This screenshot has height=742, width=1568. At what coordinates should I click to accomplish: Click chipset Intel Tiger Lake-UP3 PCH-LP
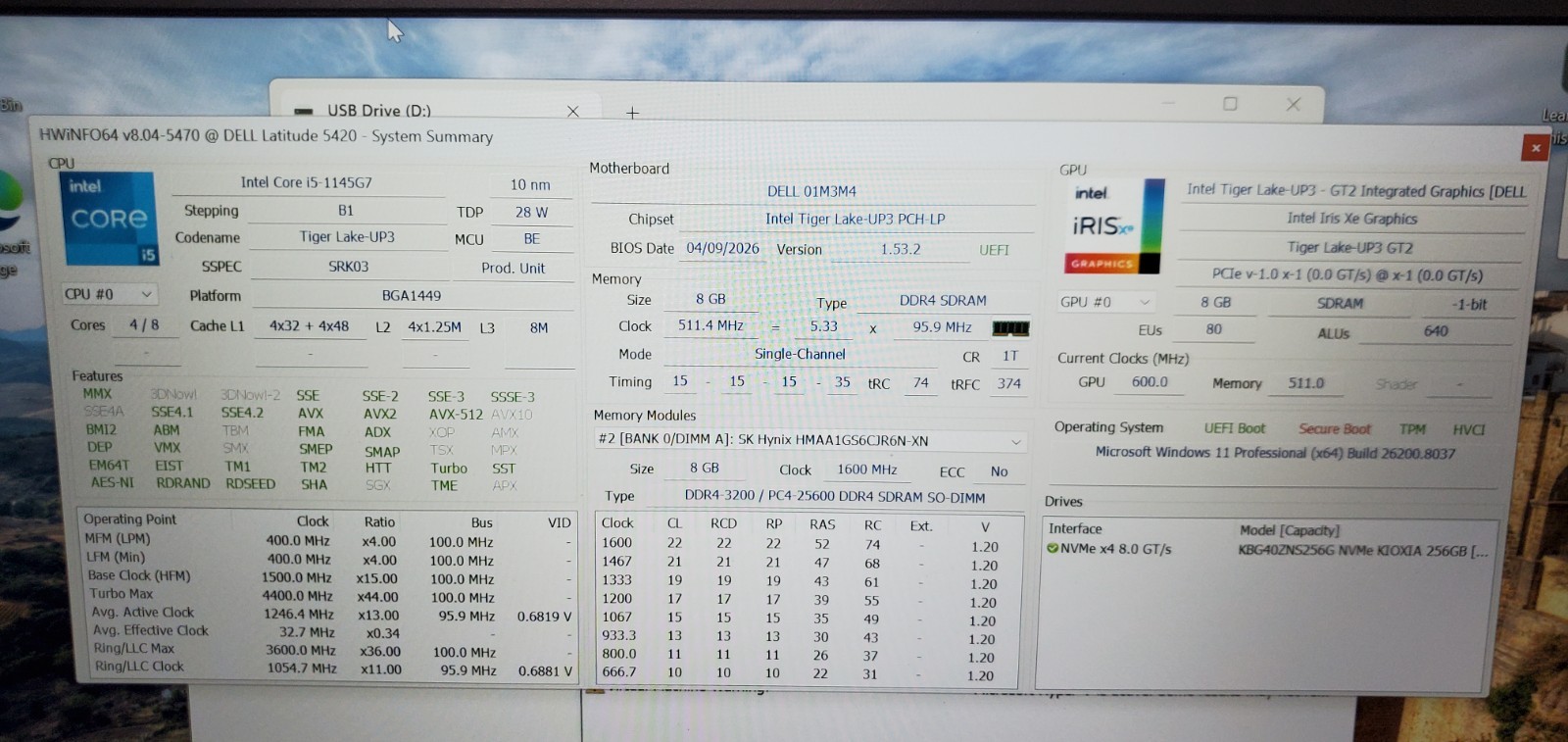[x=855, y=219]
